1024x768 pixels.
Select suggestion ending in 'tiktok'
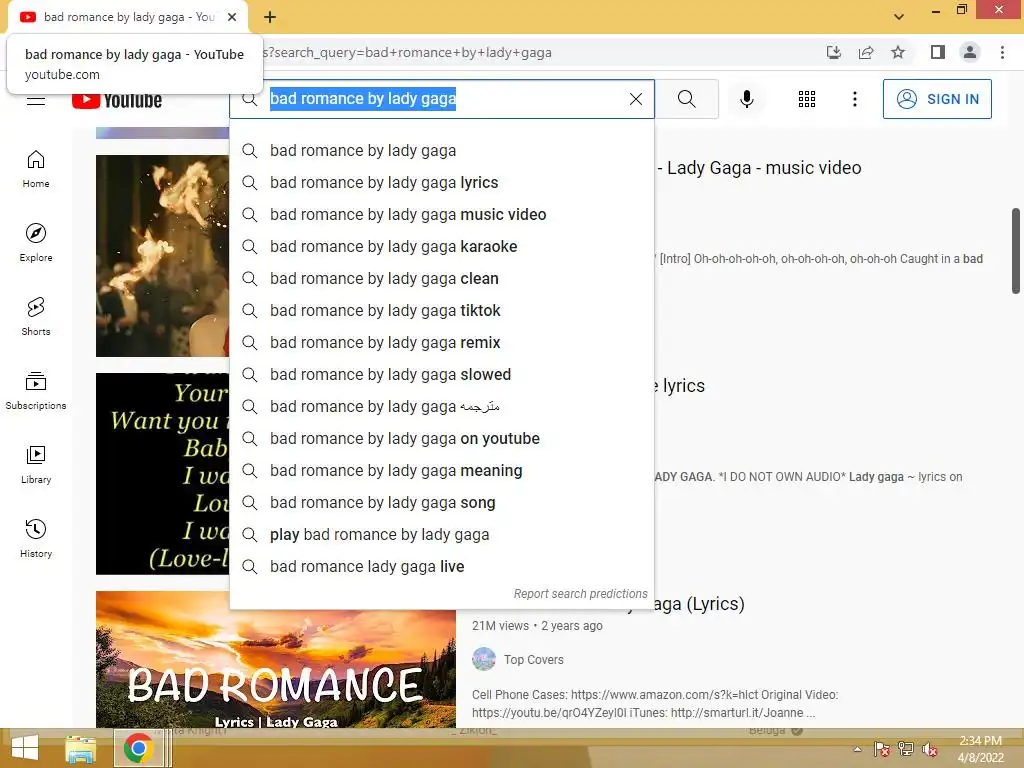pos(441,310)
